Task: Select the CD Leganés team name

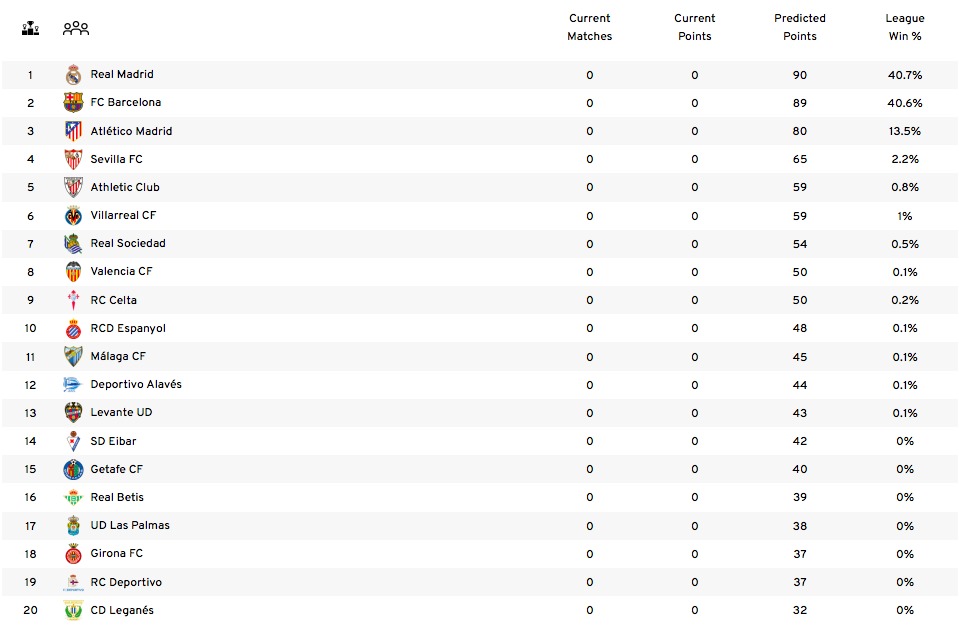Action: pos(122,610)
